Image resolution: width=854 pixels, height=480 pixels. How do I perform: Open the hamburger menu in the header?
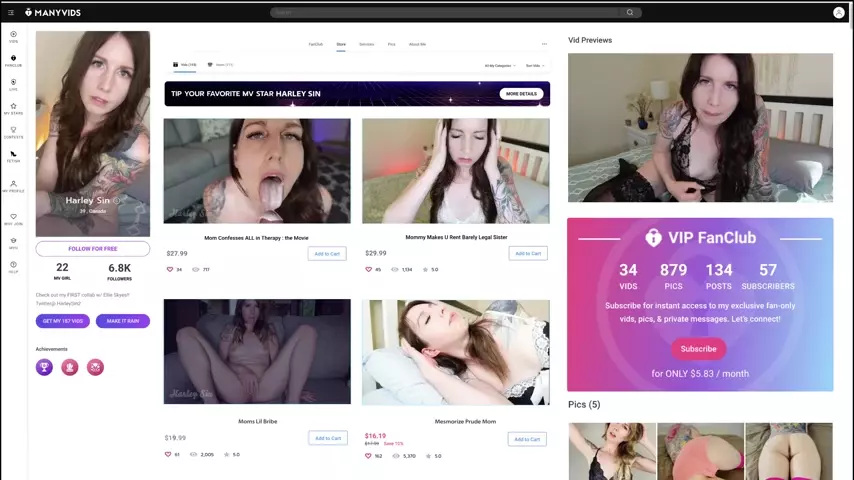point(11,13)
